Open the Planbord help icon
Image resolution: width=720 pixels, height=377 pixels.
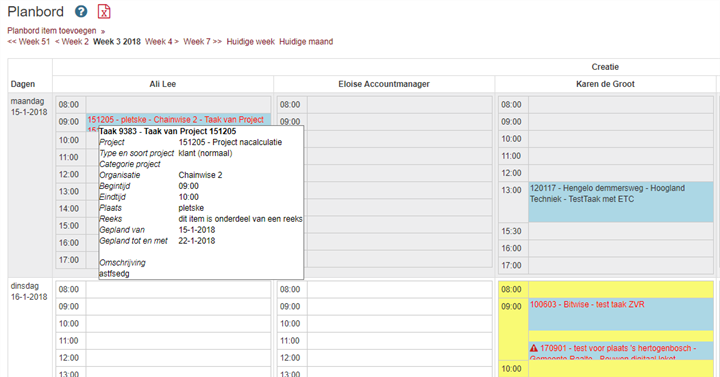[81, 11]
